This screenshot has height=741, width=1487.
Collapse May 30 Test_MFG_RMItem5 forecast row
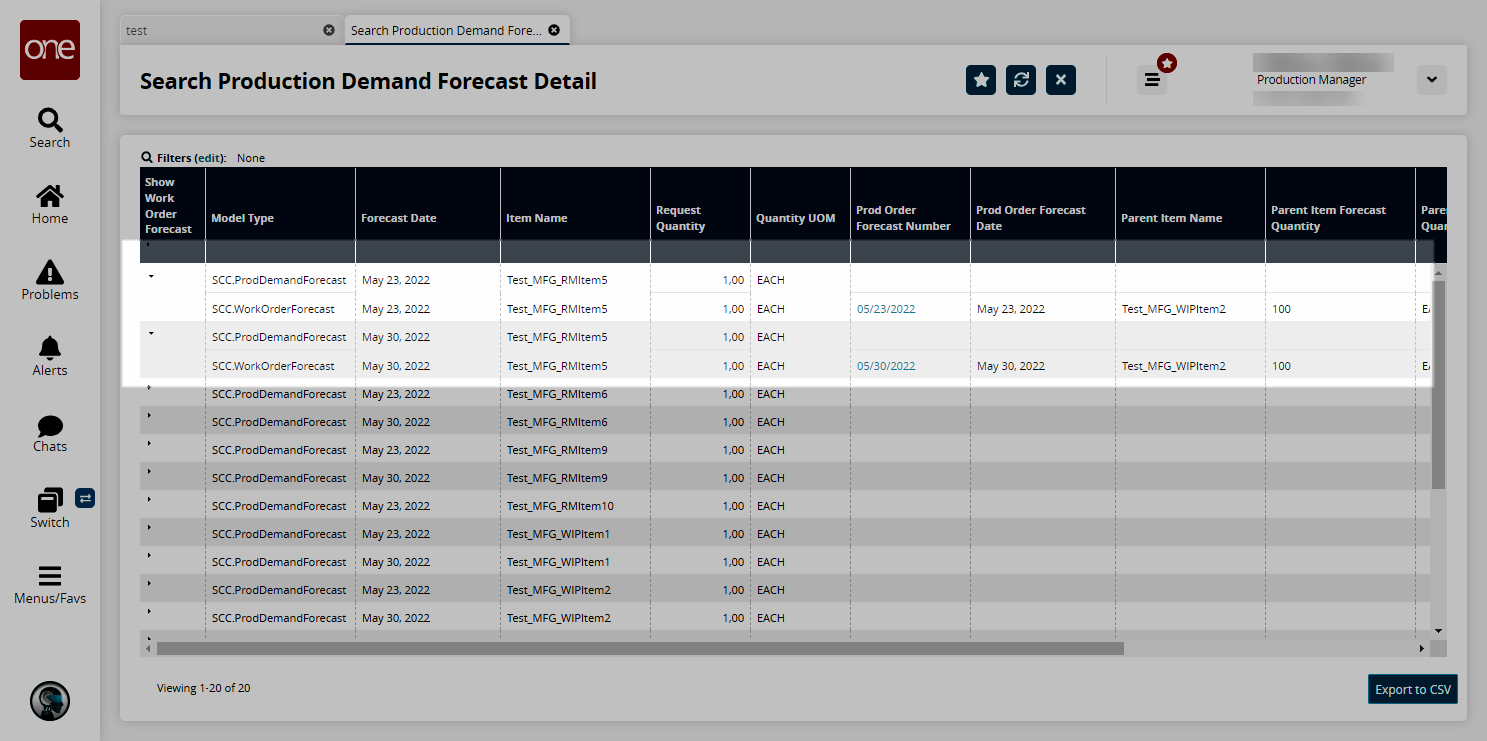point(151,333)
